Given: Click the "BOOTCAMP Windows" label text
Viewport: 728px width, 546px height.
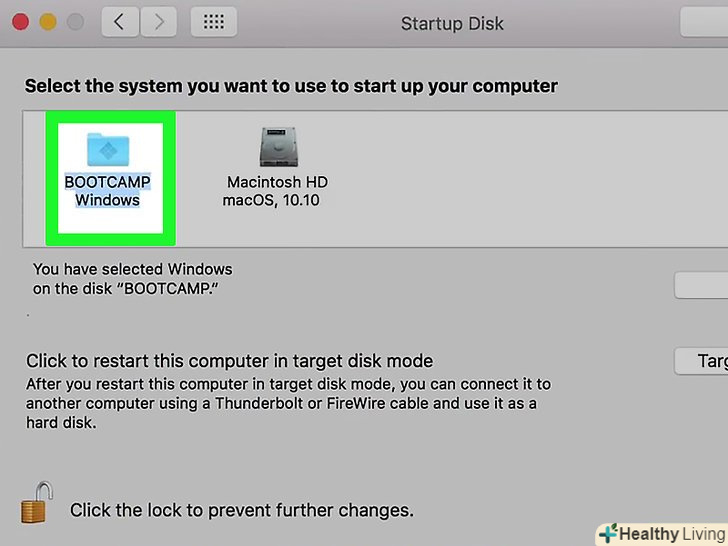Looking at the screenshot, I should pyautogui.click(x=107, y=191).
